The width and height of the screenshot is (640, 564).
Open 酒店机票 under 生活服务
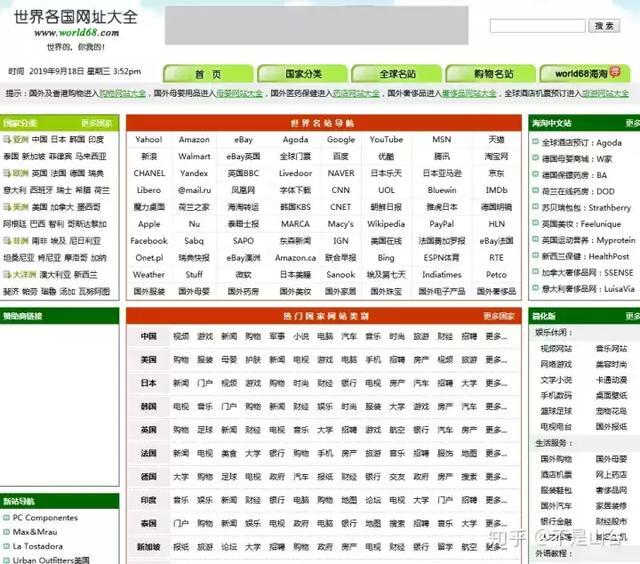[x=556, y=475]
